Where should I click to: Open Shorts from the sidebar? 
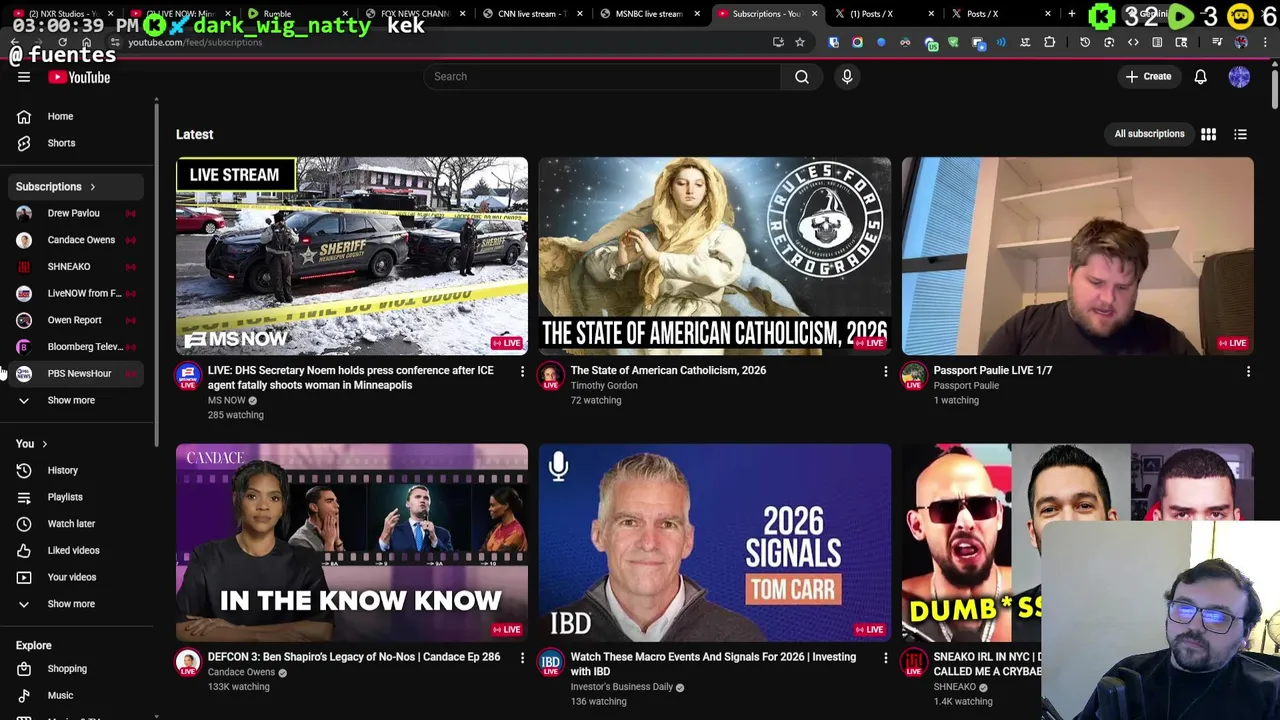click(78, 143)
